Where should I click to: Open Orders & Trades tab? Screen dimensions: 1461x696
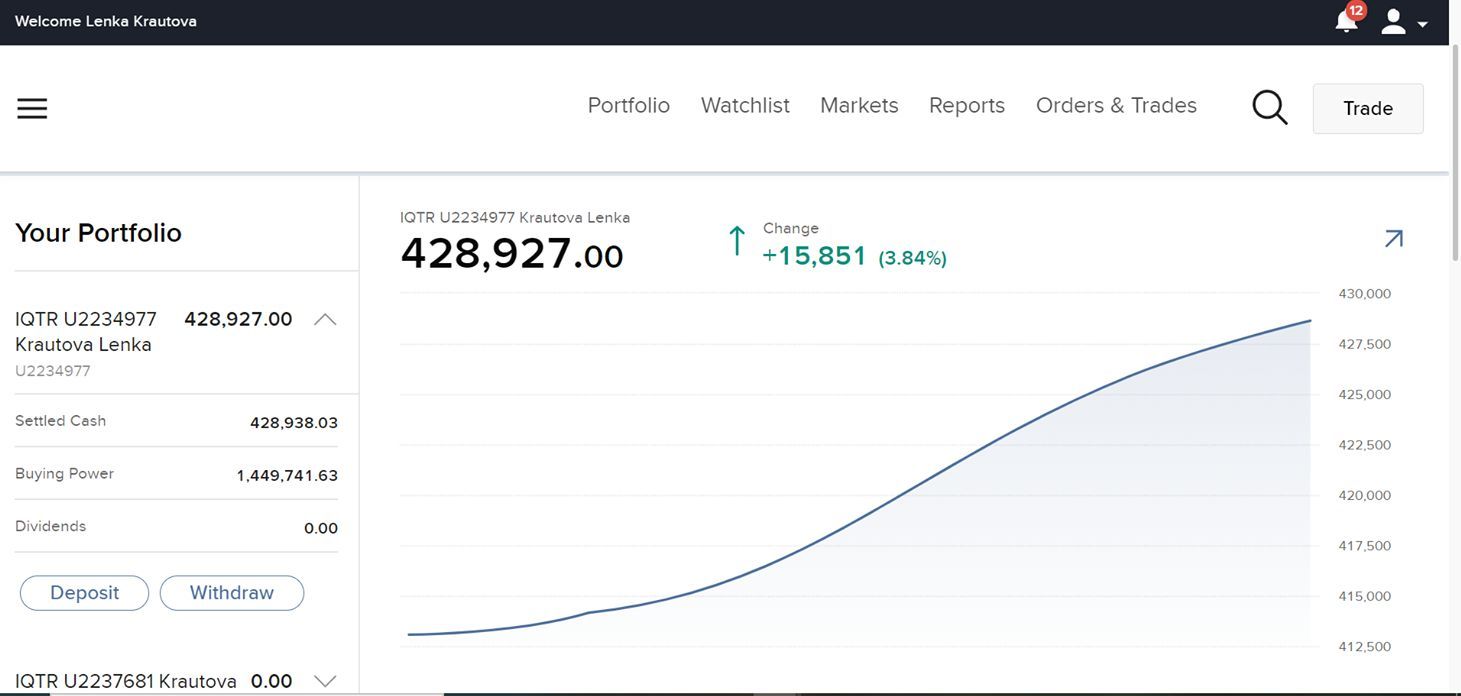1116,105
